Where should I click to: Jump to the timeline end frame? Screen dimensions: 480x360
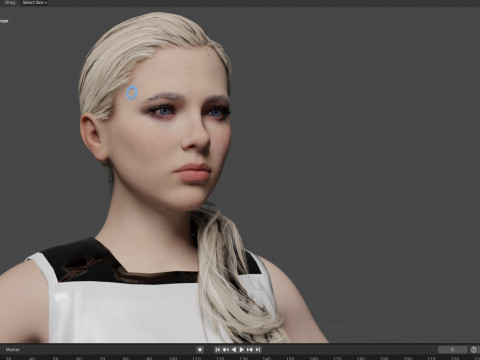click(x=257, y=350)
